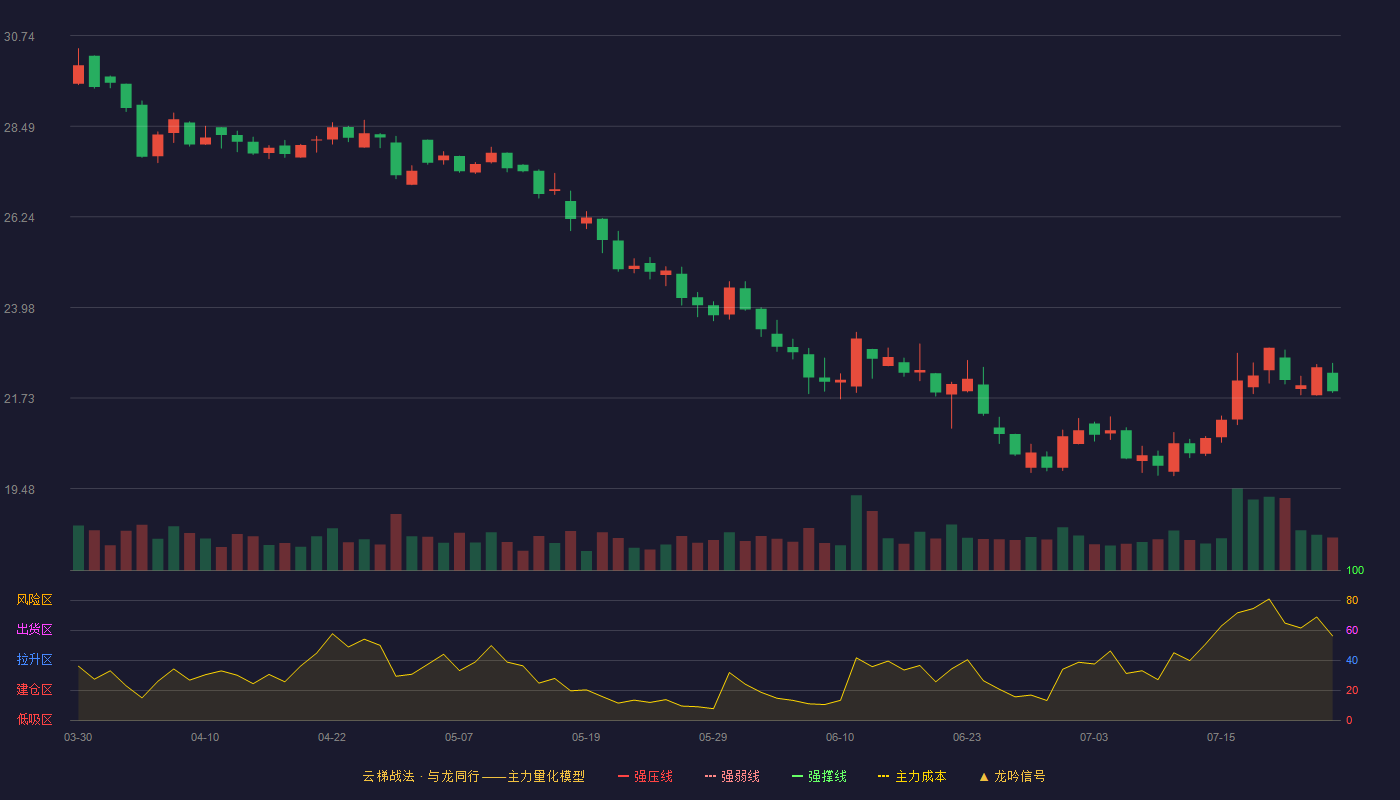Click the 07-03 date label
This screenshot has width=1400, height=800.
click(x=1094, y=737)
